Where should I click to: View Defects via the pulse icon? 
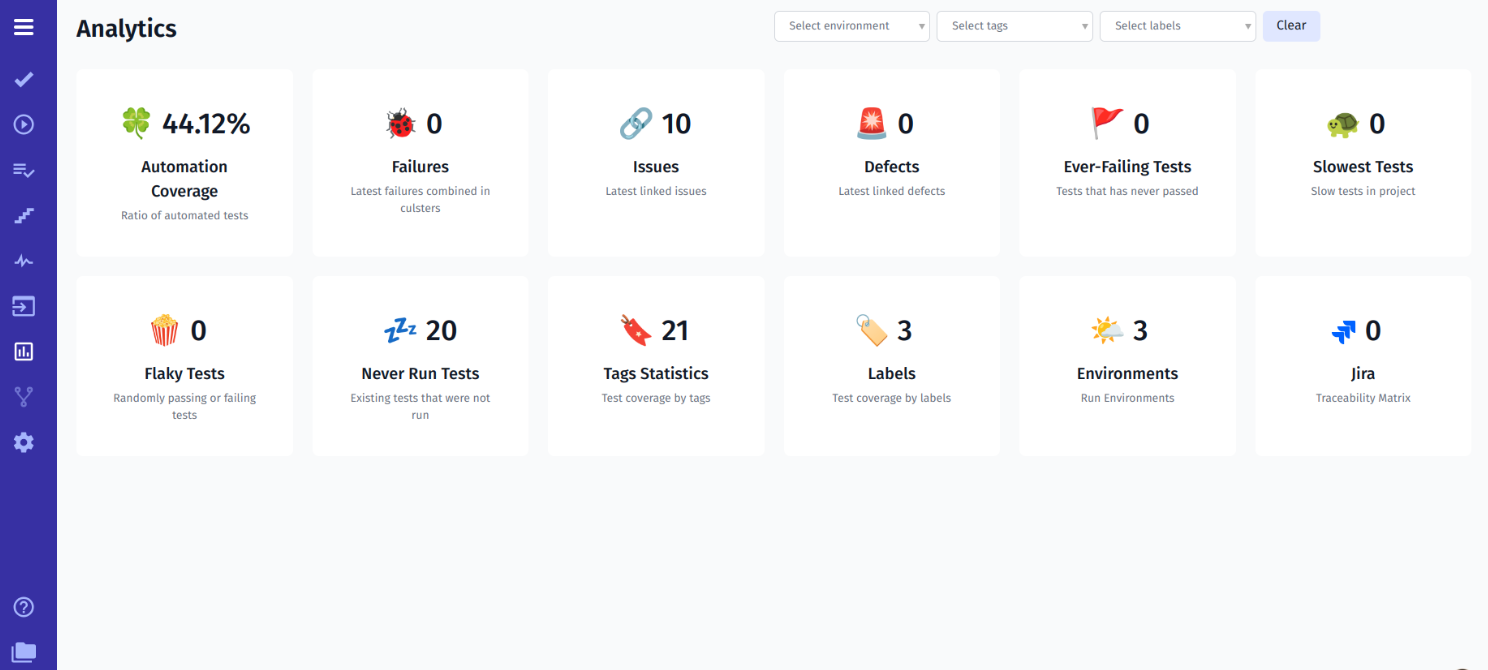23,260
